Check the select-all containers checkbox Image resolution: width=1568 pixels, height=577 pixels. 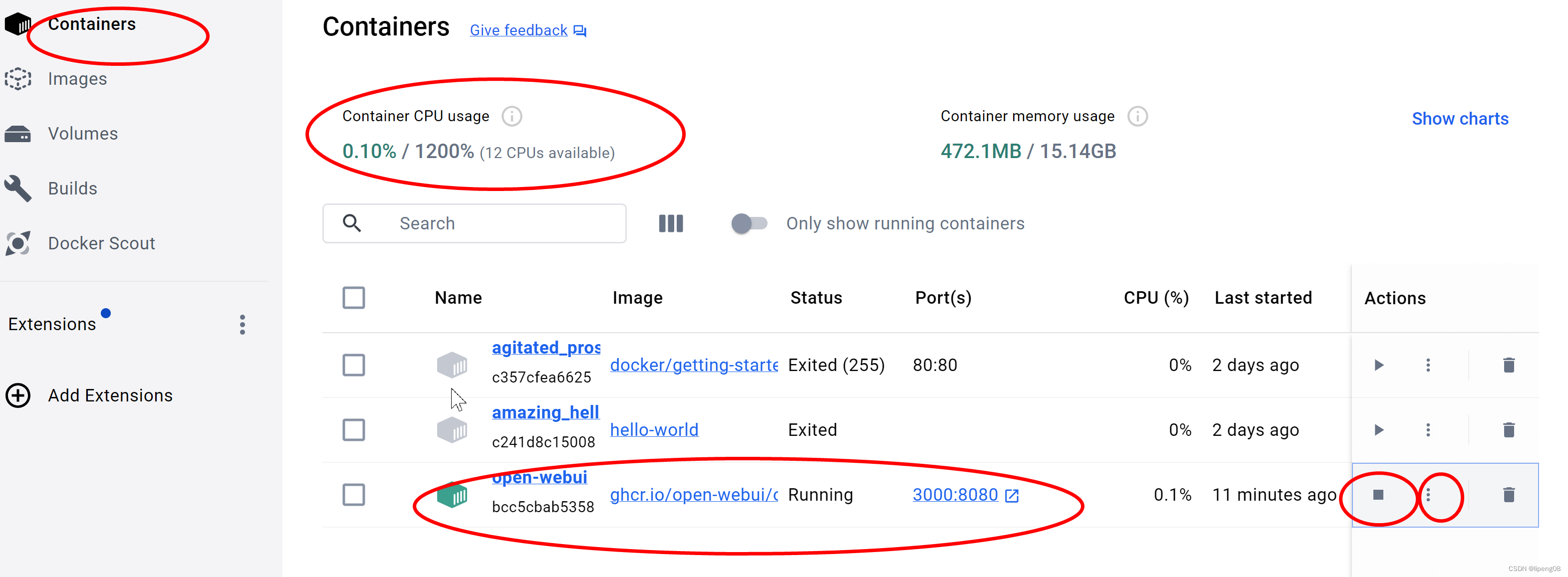pyautogui.click(x=354, y=298)
